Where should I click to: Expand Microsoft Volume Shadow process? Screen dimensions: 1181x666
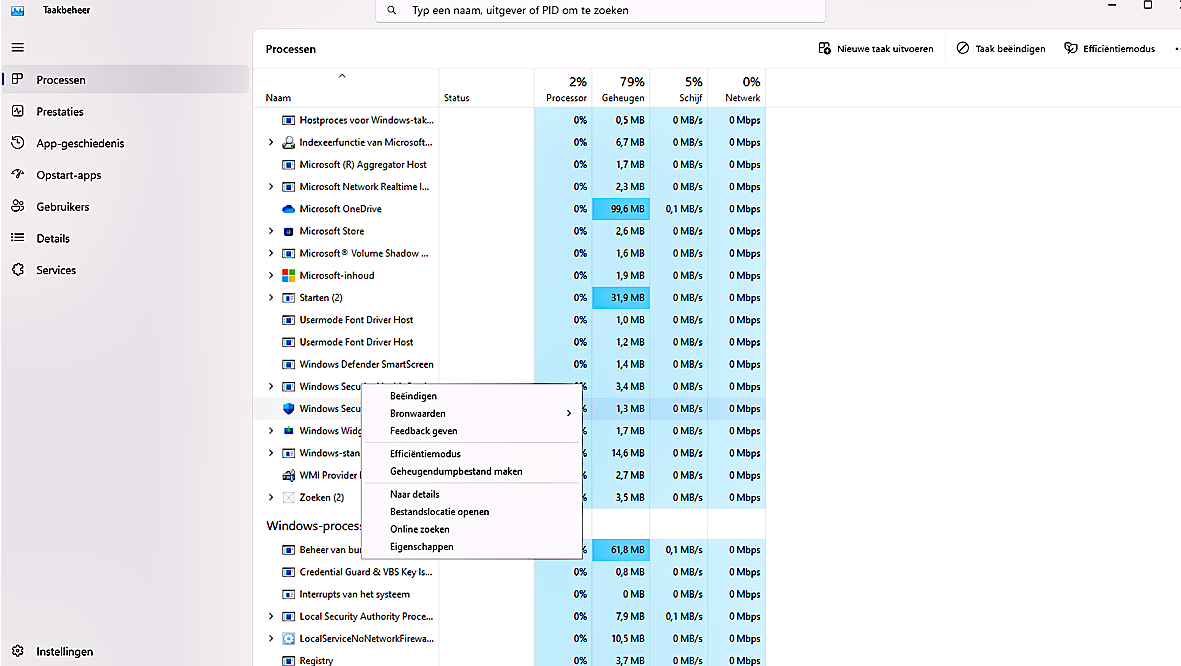tap(271, 253)
